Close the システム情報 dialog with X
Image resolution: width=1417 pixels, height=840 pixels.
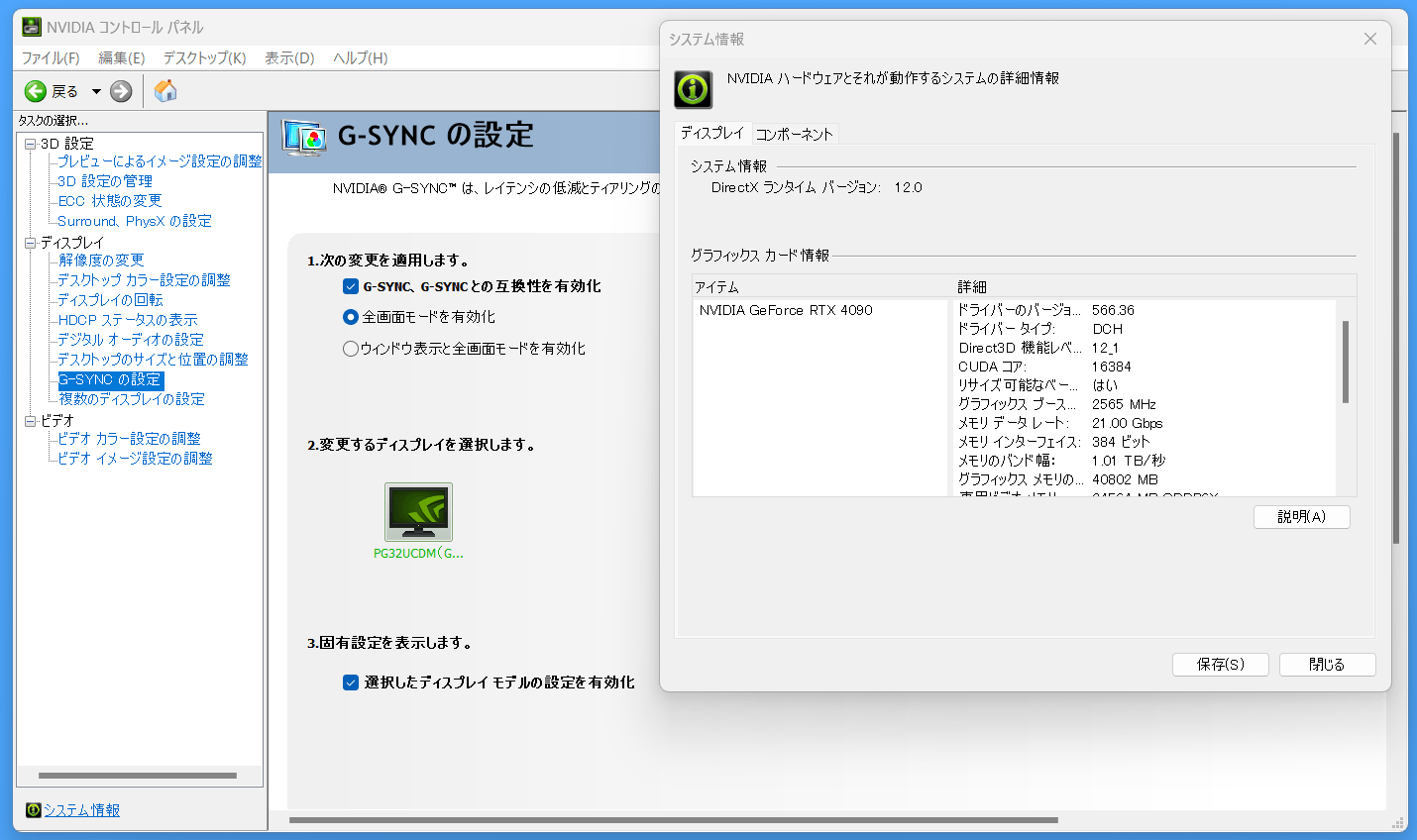click(x=1370, y=39)
